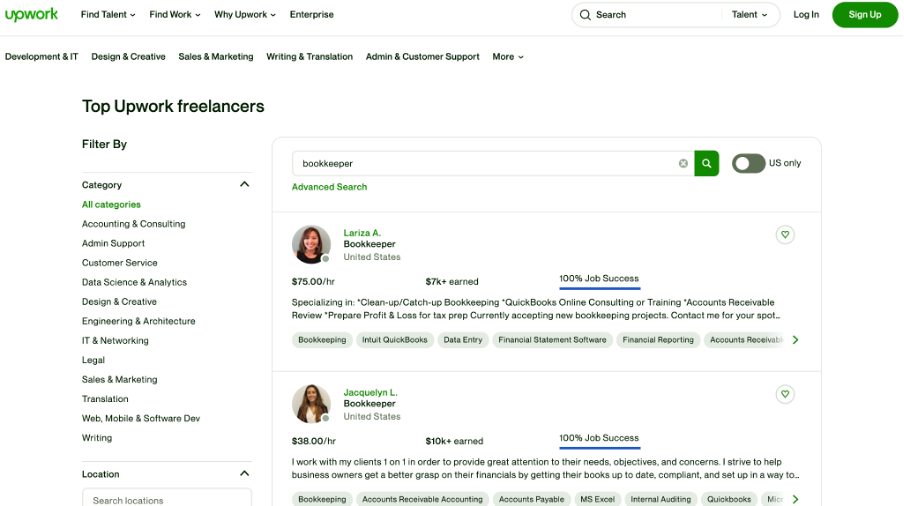Click Jacquelyn's 100% Job Success badge
The width and height of the screenshot is (904, 506).
point(599,439)
